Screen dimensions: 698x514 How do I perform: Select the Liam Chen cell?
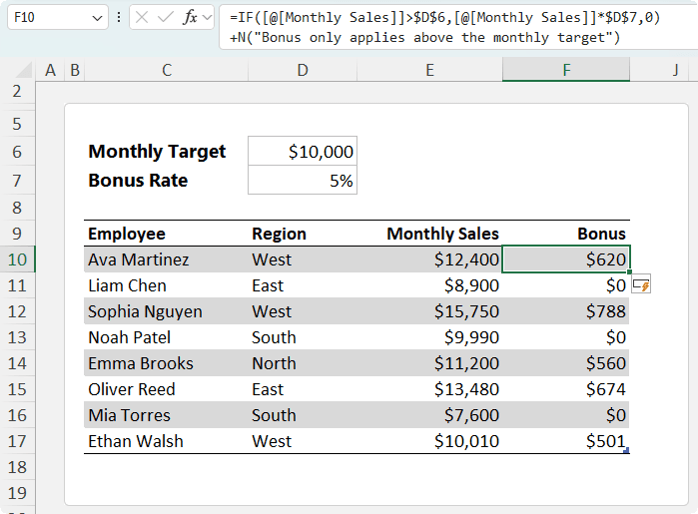(166, 285)
